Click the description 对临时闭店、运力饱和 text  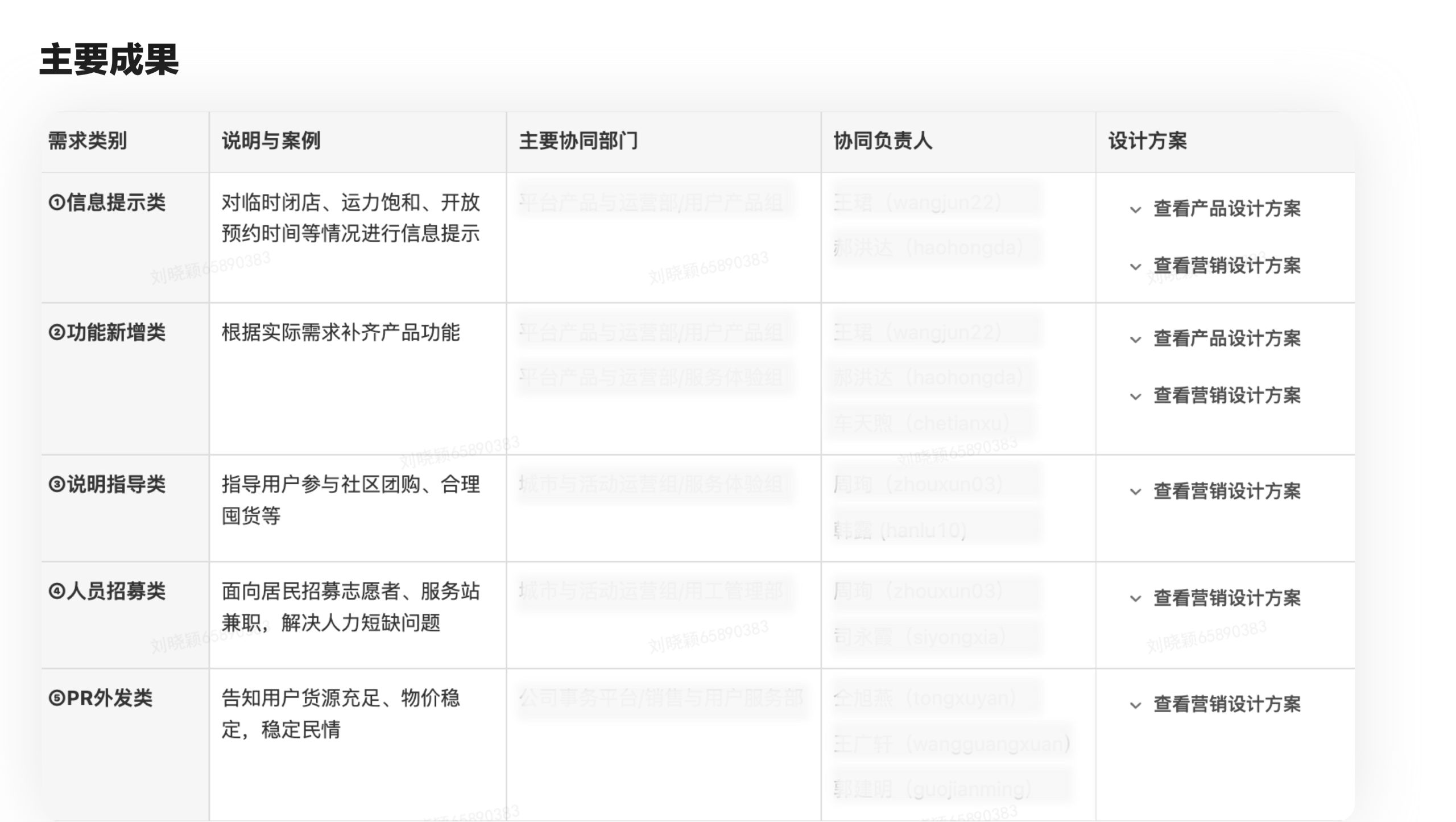(350, 218)
